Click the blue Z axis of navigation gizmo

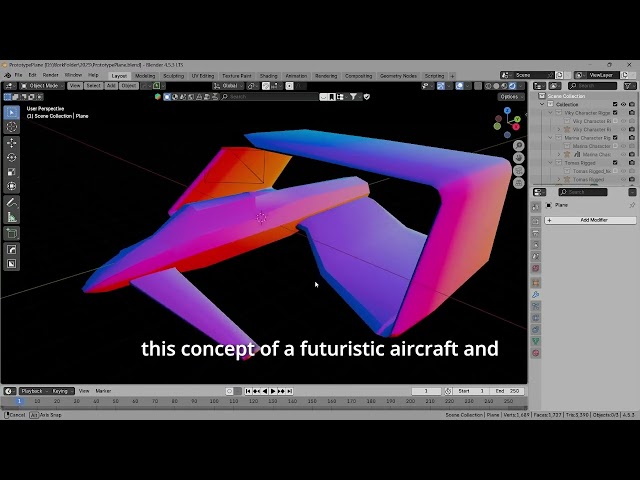507,111
